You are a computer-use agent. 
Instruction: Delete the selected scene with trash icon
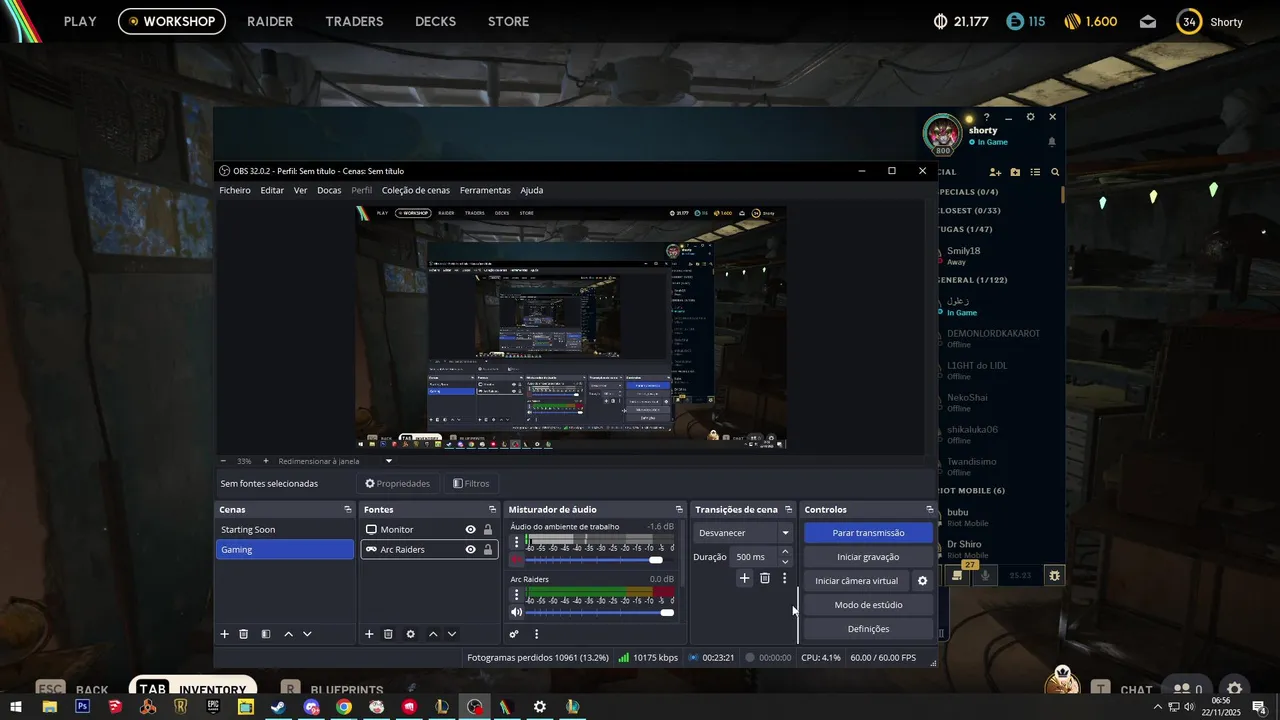pyautogui.click(x=243, y=634)
